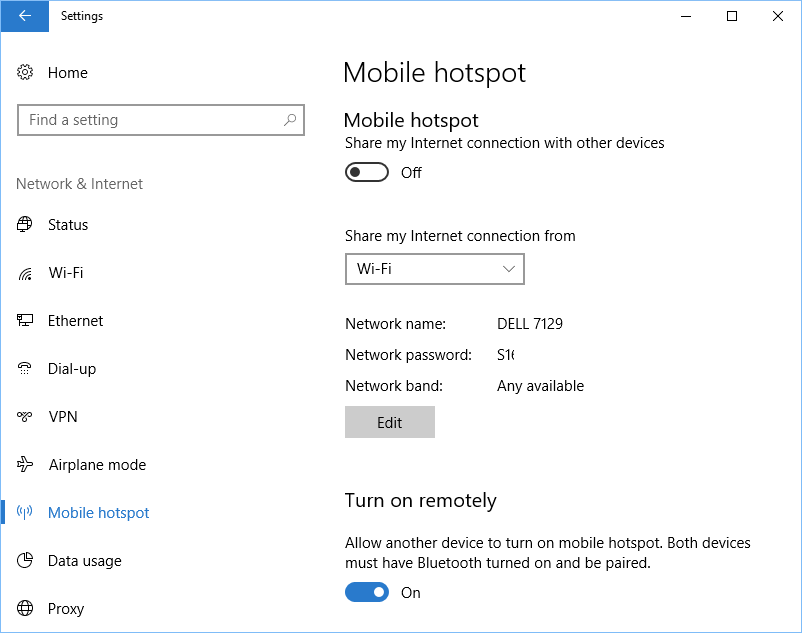The height and width of the screenshot is (633, 803).
Task: Click the Edit button for network details
Action: (x=390, y=422)
